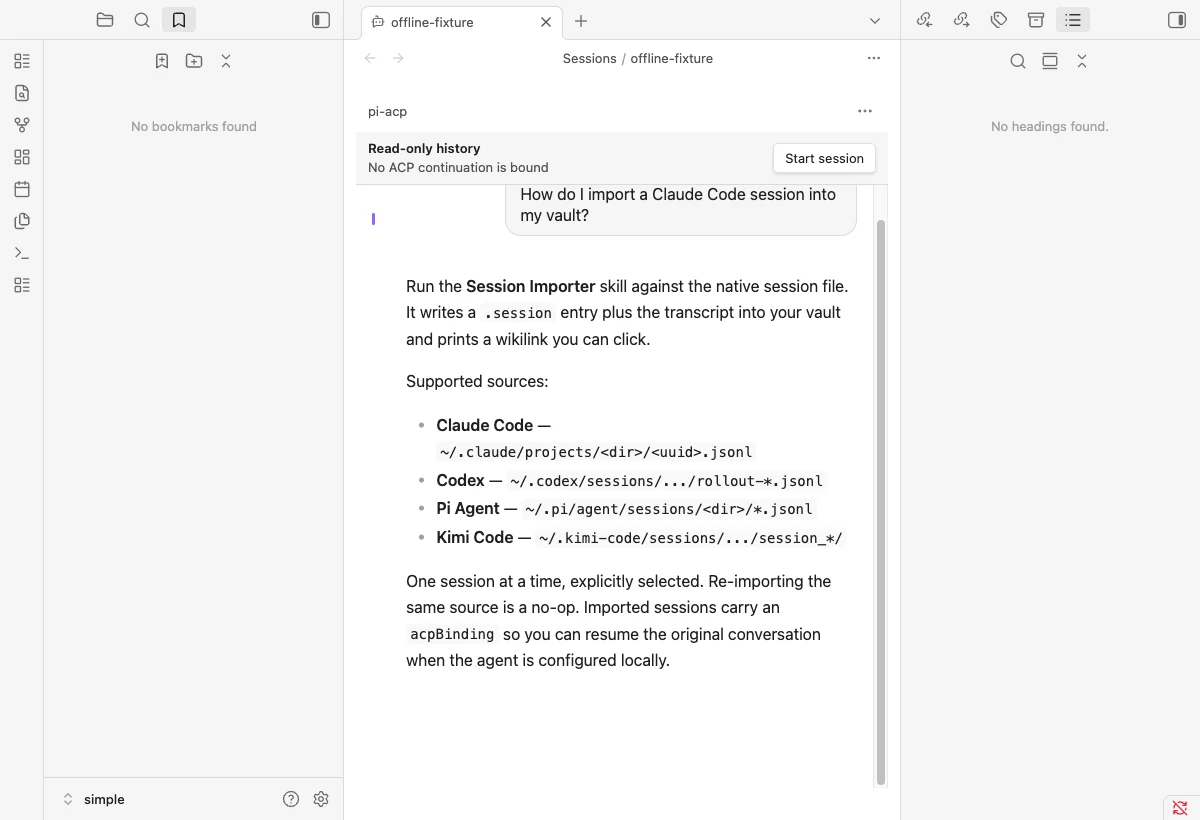Image resolution: width=1200 pixels, height=820 pixels.
Task: Open the backlinks pane icon
Action: click(925, 20)
